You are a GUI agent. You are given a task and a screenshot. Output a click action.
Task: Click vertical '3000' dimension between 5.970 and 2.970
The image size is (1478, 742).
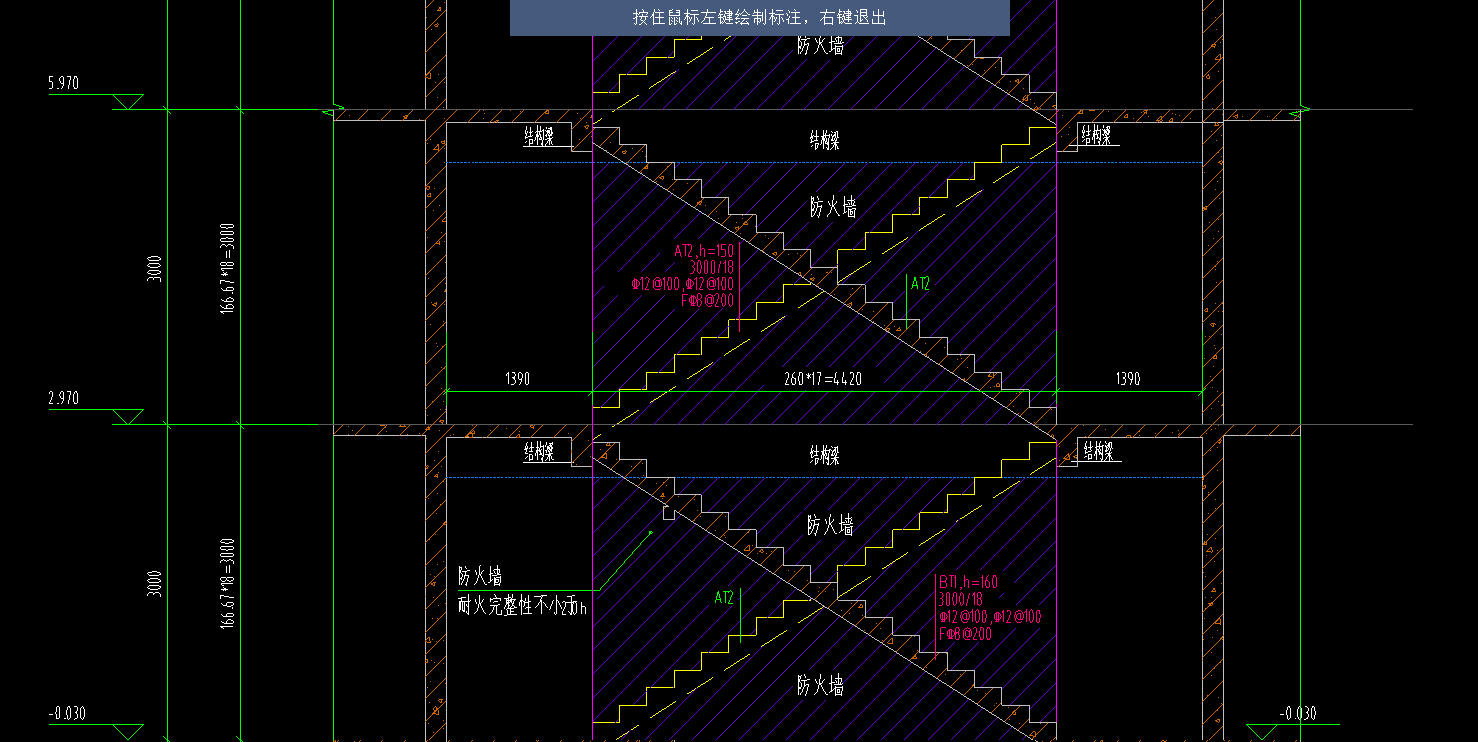tap(153, 269)
